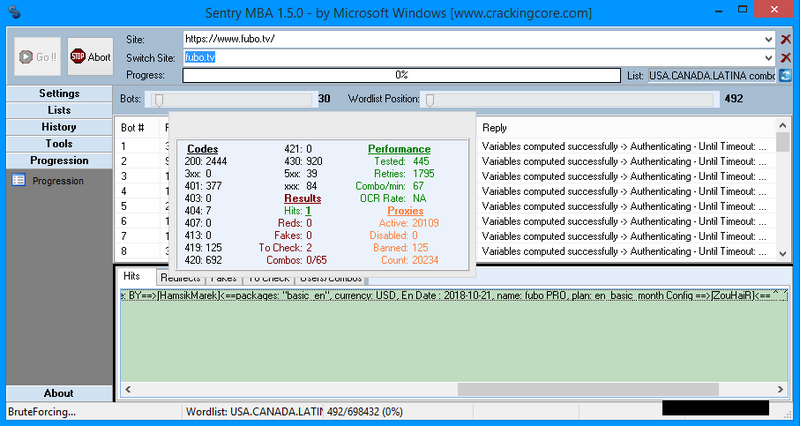
Task: Switch to the Hits tab
Action: point(132,276)
